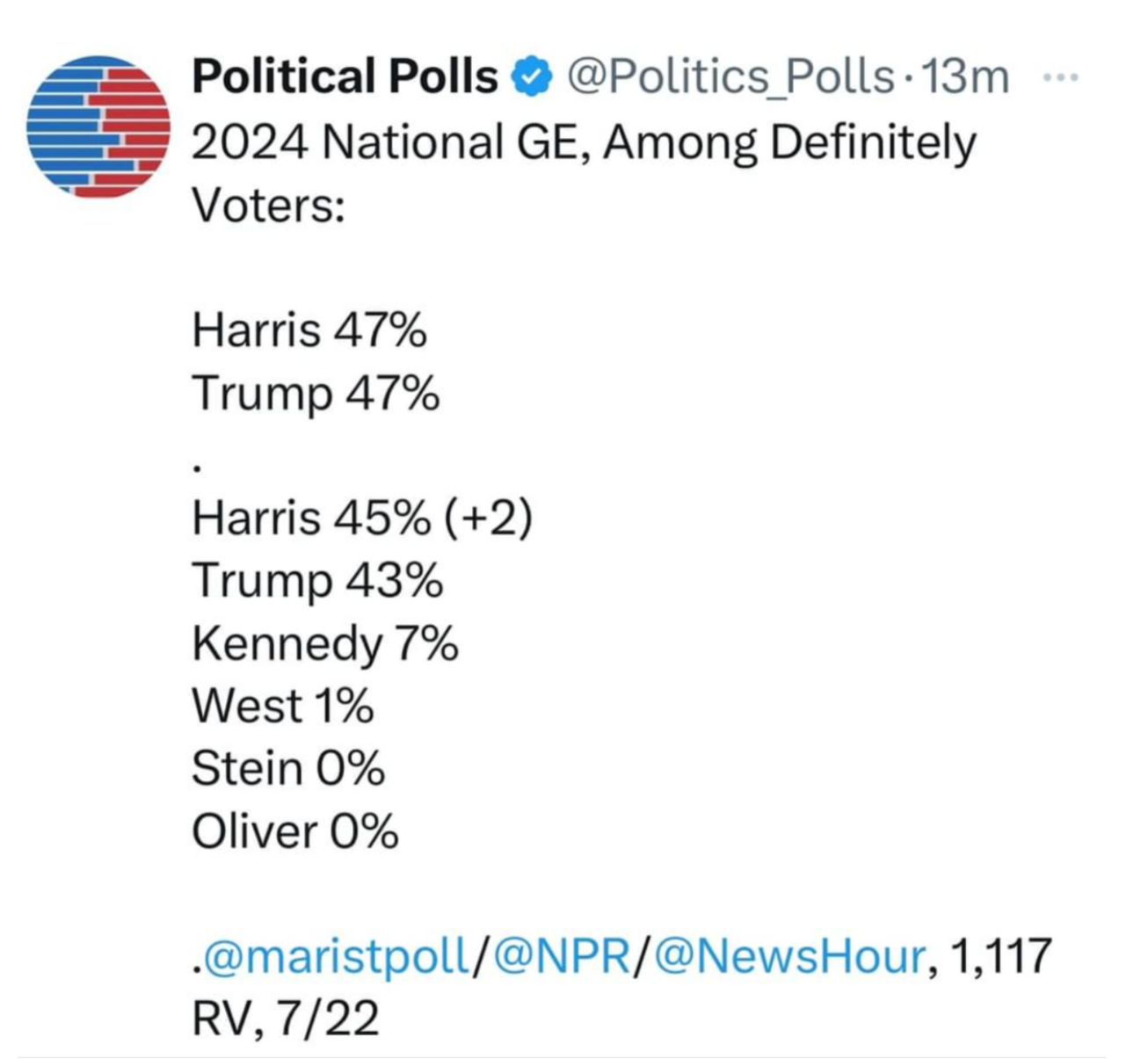Select the ellipsis icon in the top-right corner

point(1062,77)
